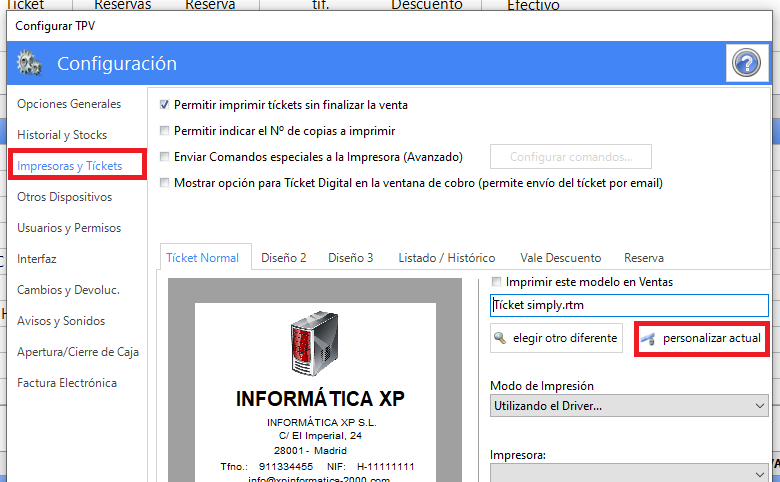The width and height of the screenshot is (780, 482).
Task: Enable Enviar Comandos especiales a la Impresora
Action: [x=165, y=157]
